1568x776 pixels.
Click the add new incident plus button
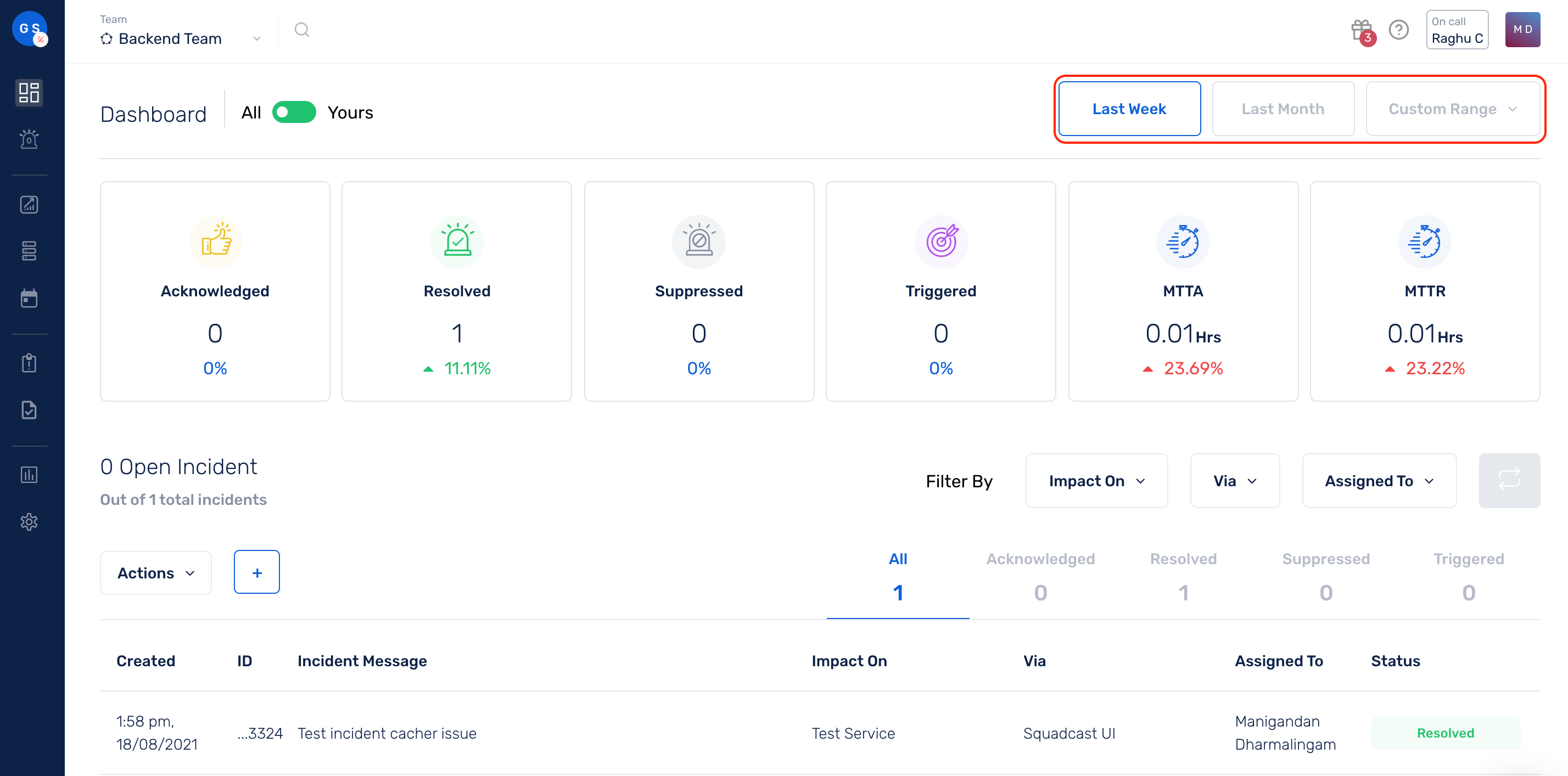point(256,572)
